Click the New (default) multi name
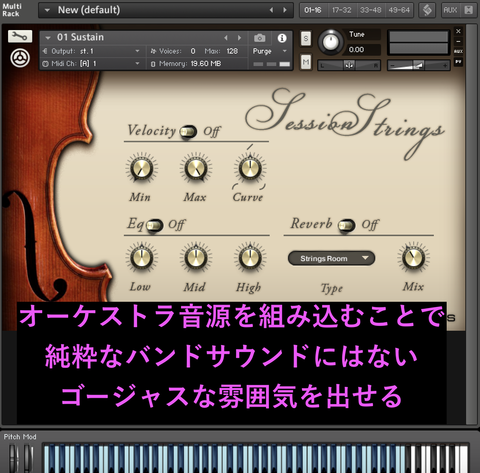The height and width of the screenshot is (473, 480). coord(89,10)
